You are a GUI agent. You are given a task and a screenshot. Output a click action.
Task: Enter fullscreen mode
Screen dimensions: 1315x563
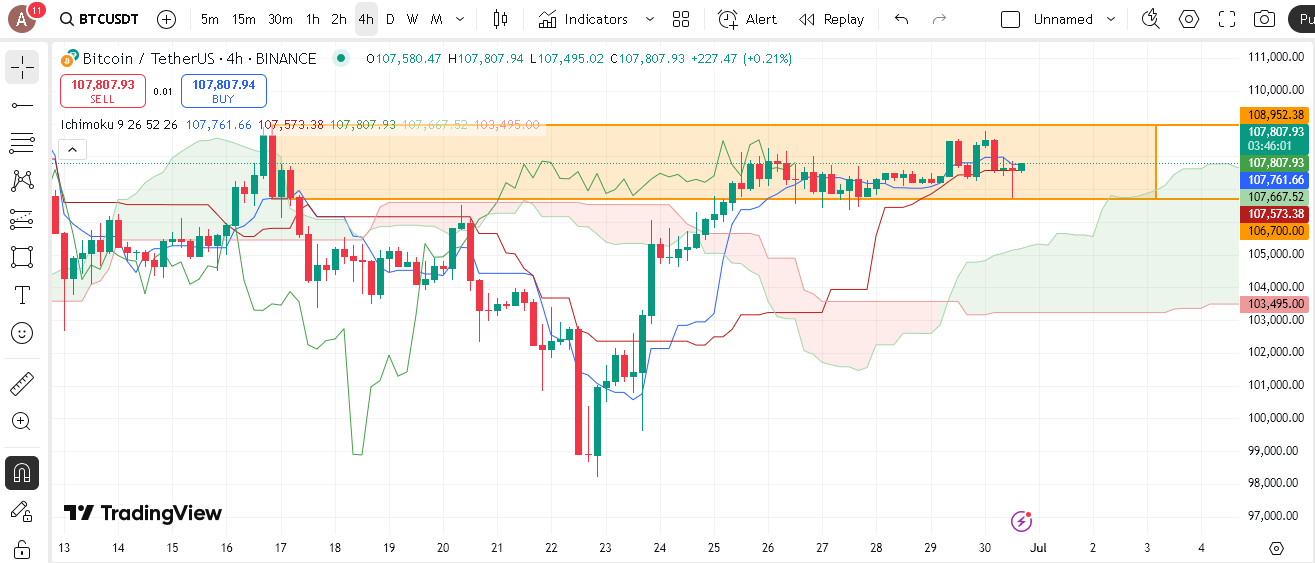click(1227, 19)
